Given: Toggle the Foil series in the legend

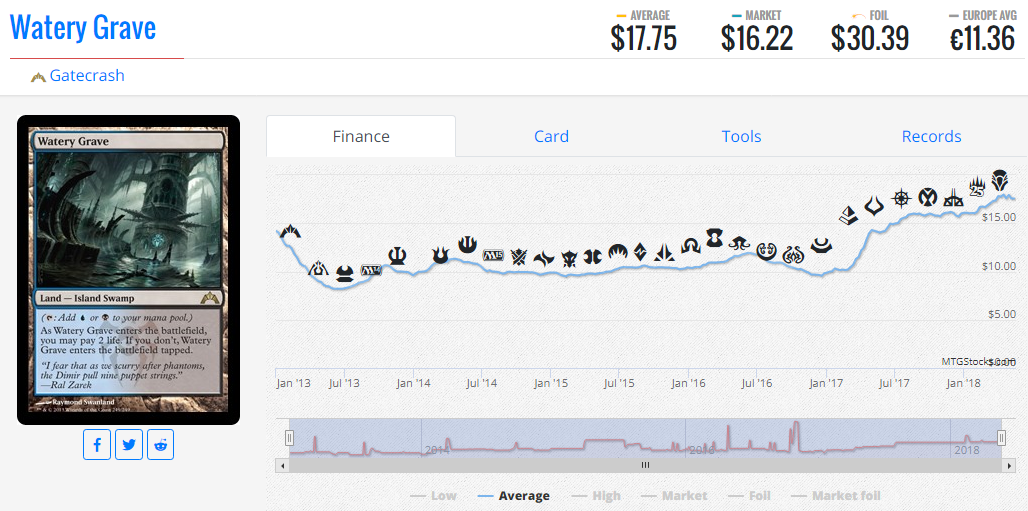Looking at the screenshot, I should (x=750, y=496).
